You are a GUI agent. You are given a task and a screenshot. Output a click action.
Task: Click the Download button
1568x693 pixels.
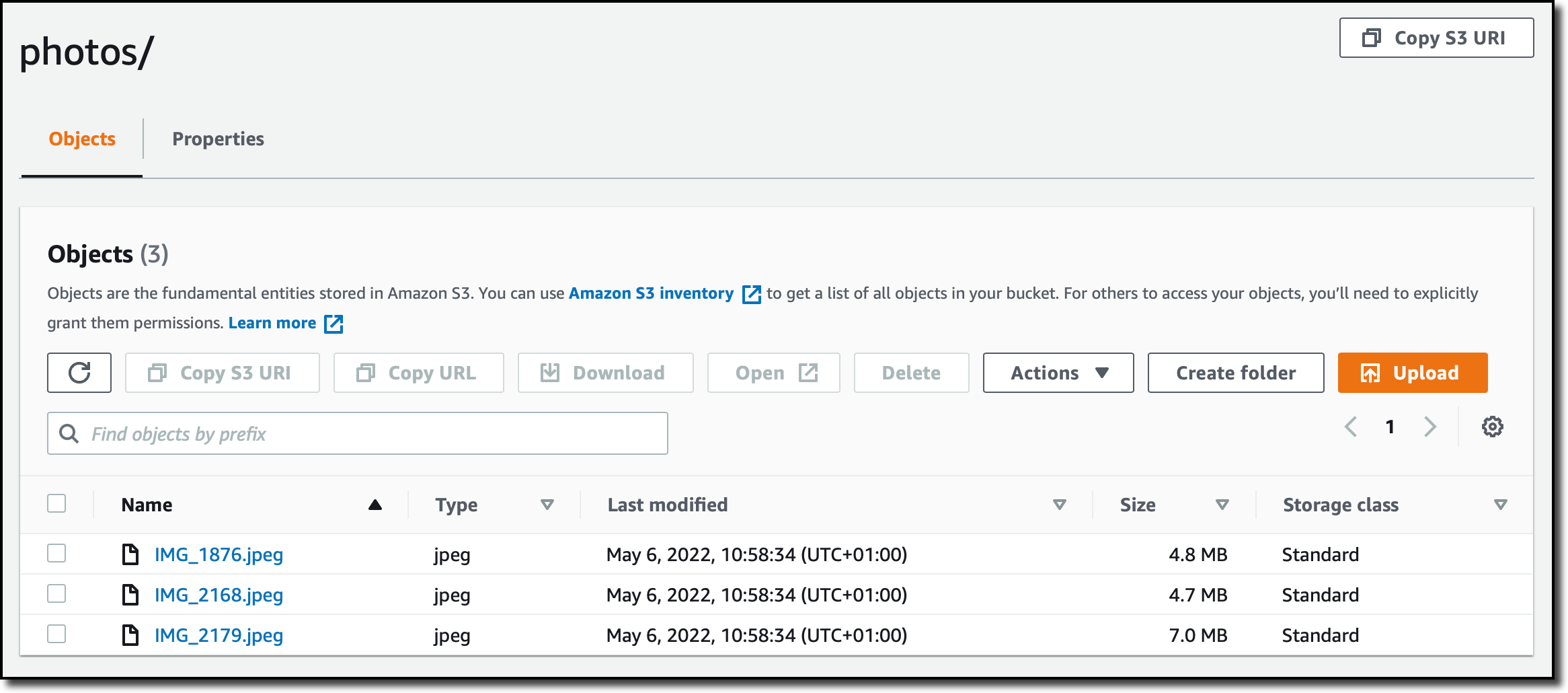(606, 373)
